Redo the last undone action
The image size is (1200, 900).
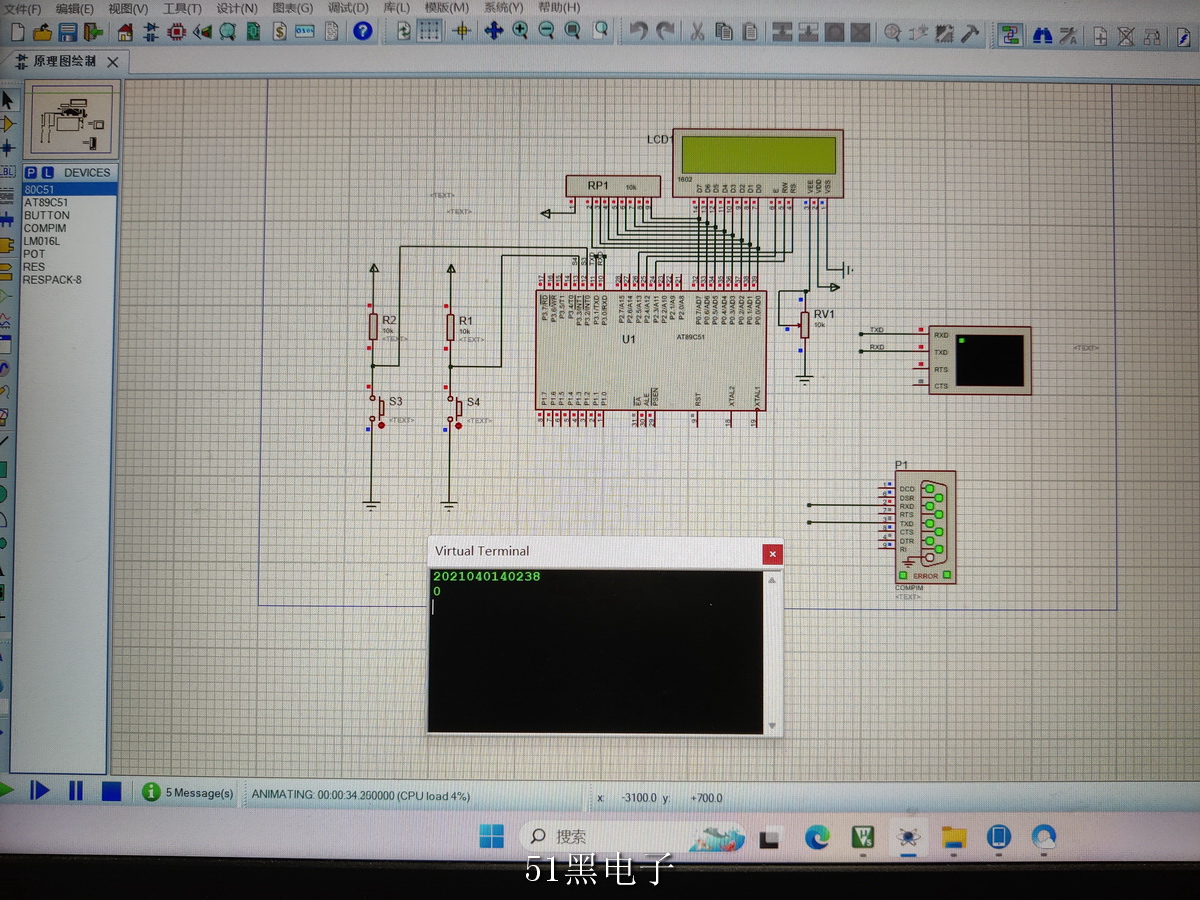pos(665,31)
